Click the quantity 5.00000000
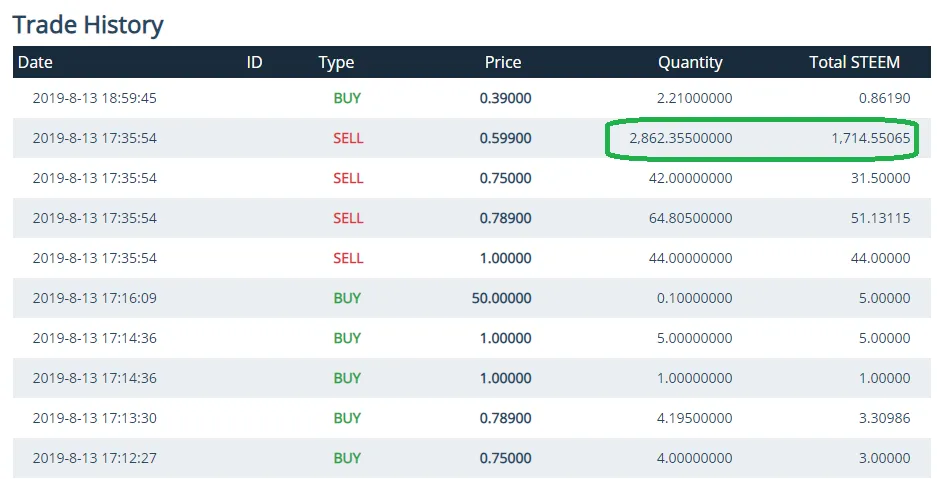937x479 pixels. 694,338
